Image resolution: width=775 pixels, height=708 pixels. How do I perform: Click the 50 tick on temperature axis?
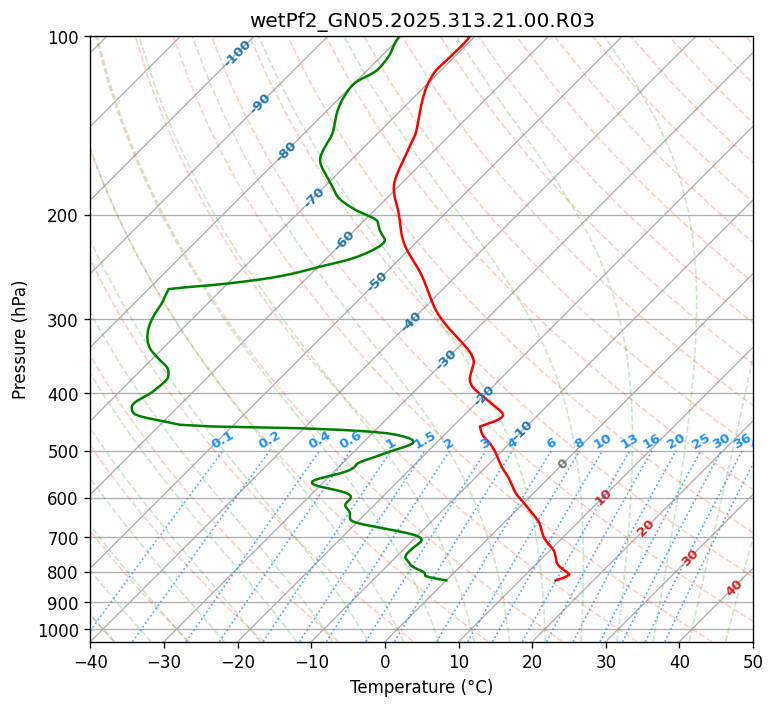tap(753, 661)
